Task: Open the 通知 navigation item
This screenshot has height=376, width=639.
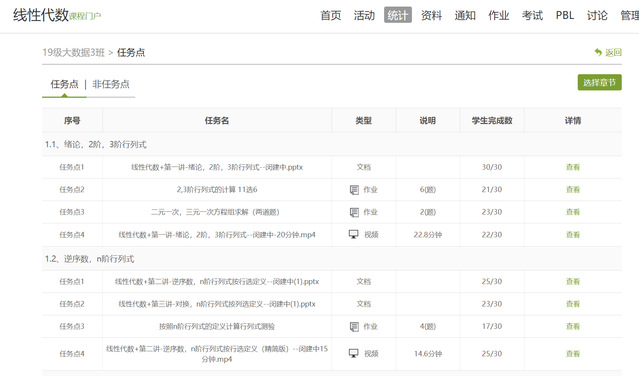Action: (x=465, y=15)
